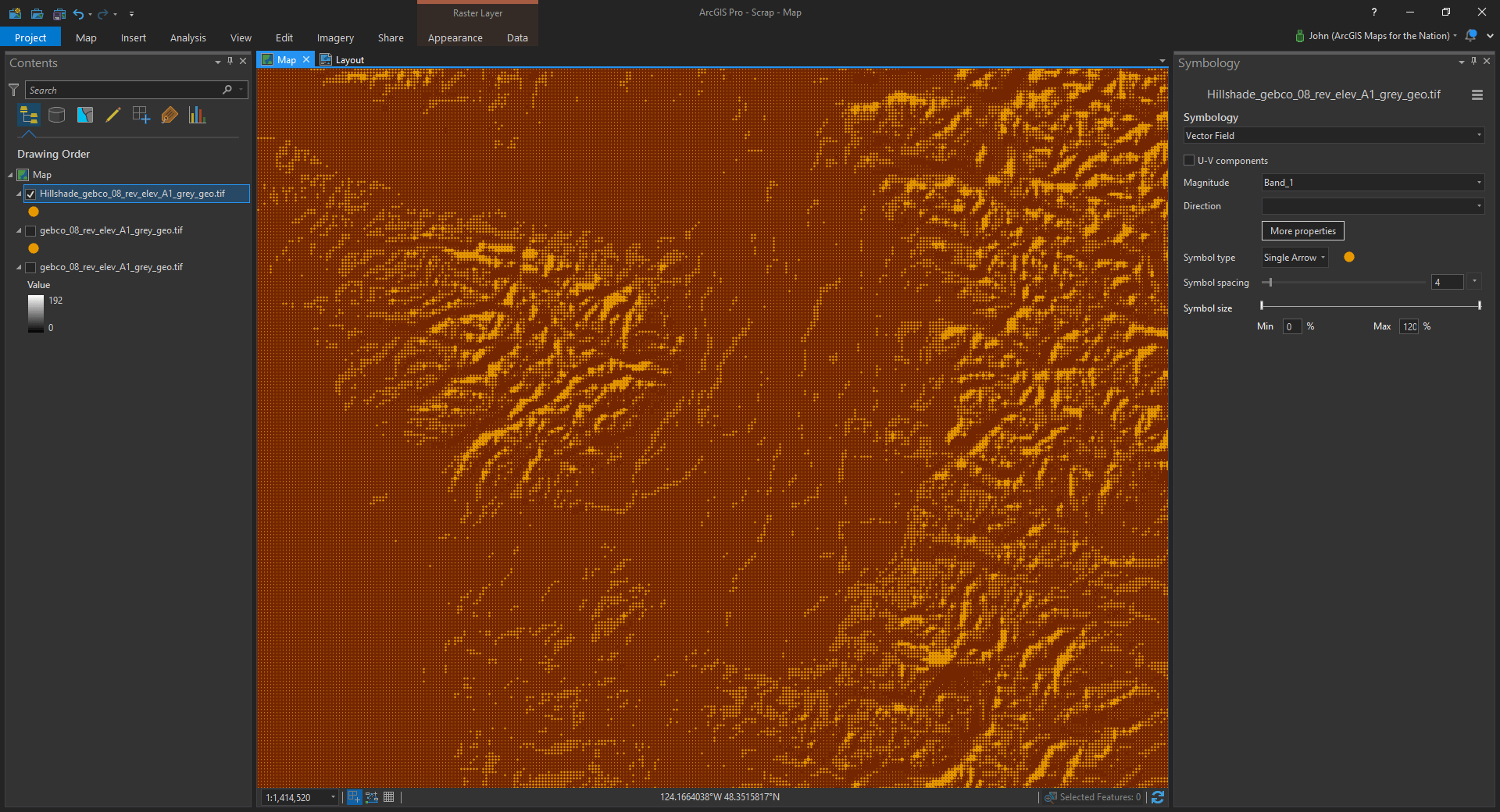
Task: Click the search magnifier in Contents pane
Action: click(x=227, y=90)
